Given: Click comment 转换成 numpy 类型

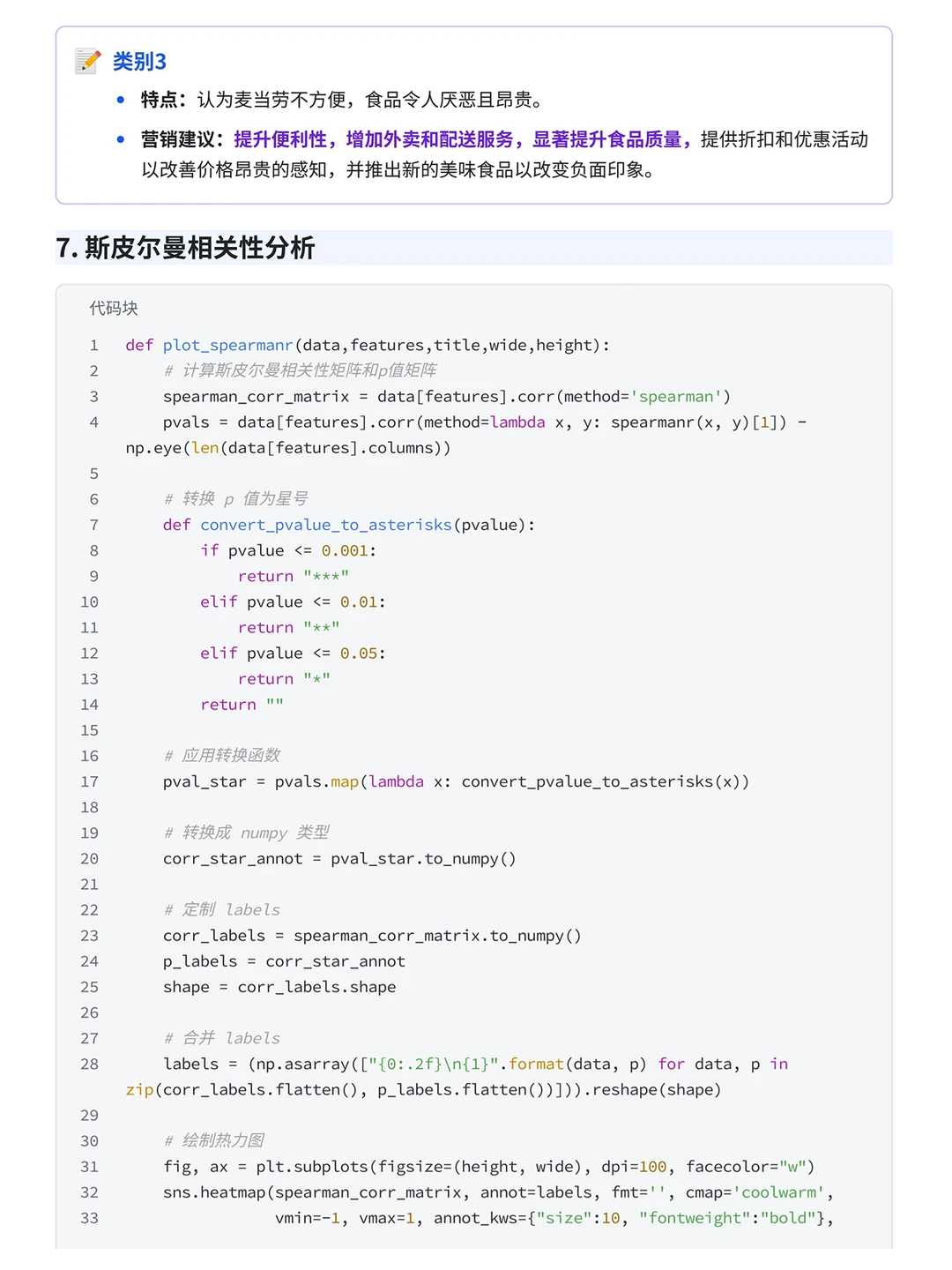Looking at the screenshot, I should pyautogui.click(x=256, y=833).
